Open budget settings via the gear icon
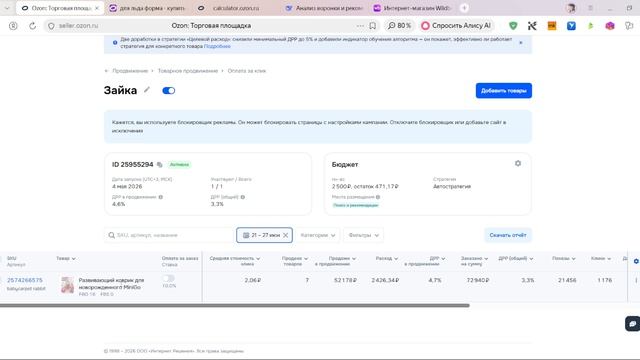This screenshot has height=360, width=640. point(518,163)
